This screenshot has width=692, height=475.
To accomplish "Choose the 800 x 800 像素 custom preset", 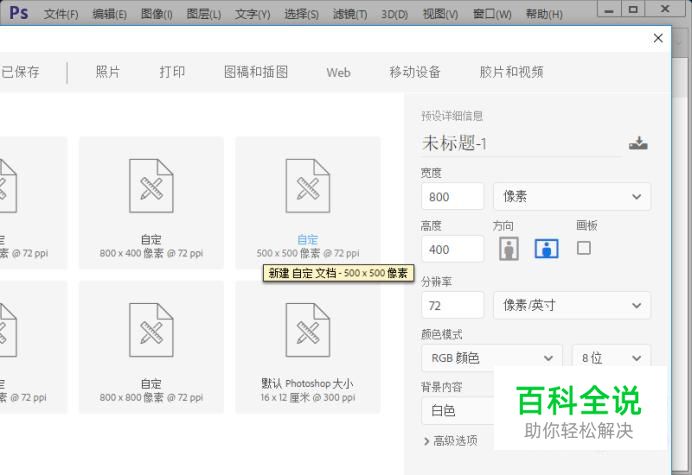I will pos(151,347).
